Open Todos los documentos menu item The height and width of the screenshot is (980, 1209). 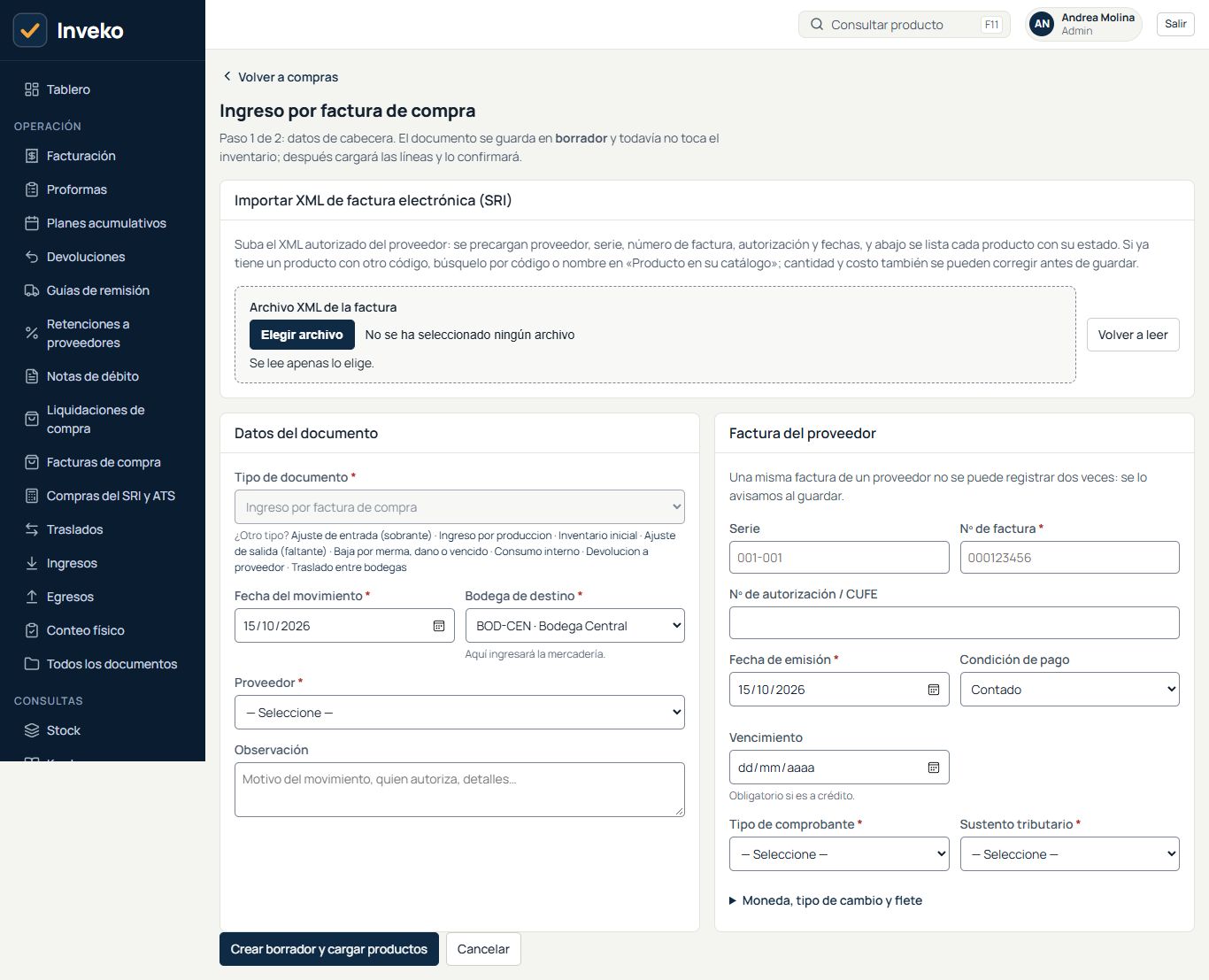(103, 664)
